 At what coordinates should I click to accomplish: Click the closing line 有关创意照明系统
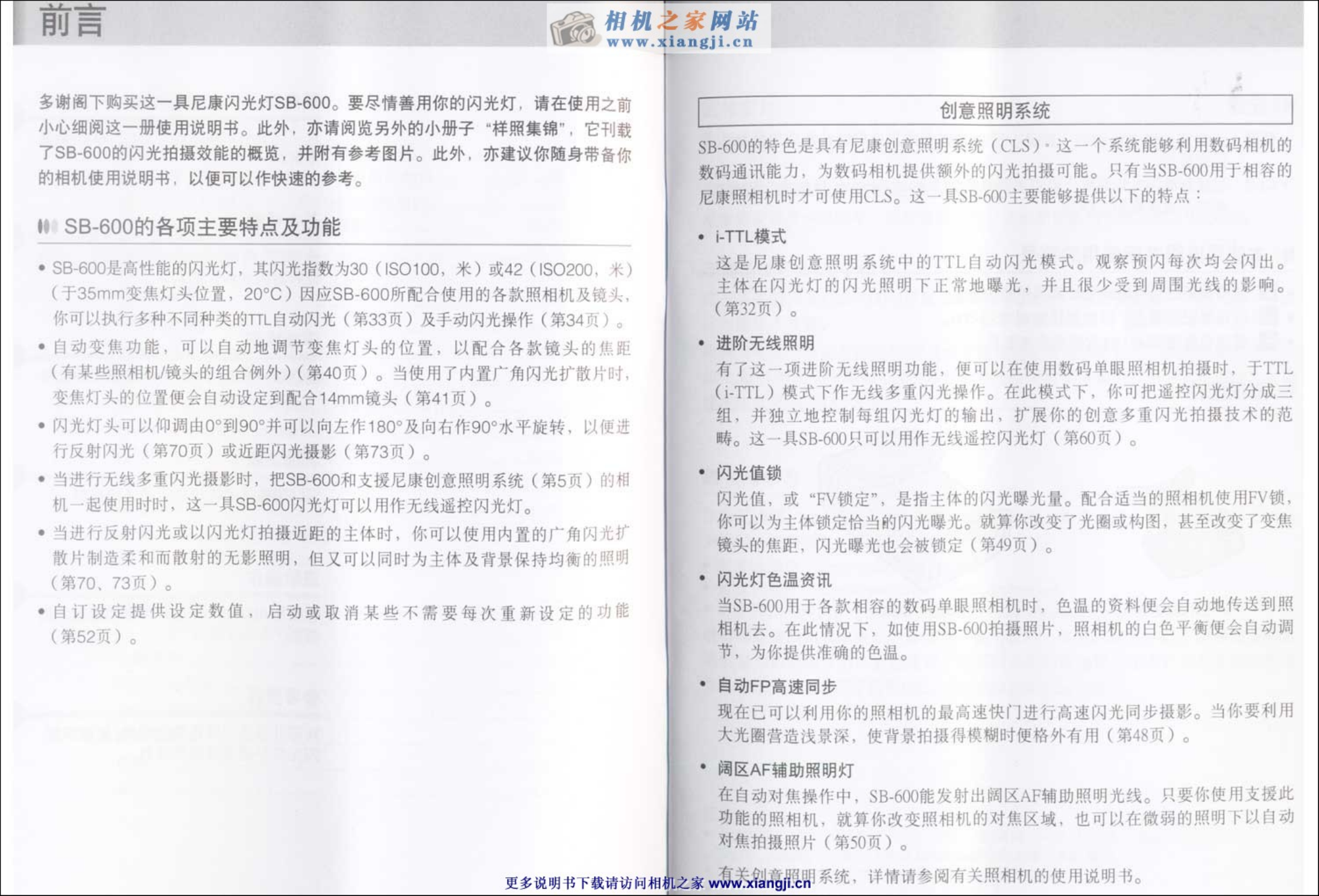pyautogui.click(x=931, y=876)
